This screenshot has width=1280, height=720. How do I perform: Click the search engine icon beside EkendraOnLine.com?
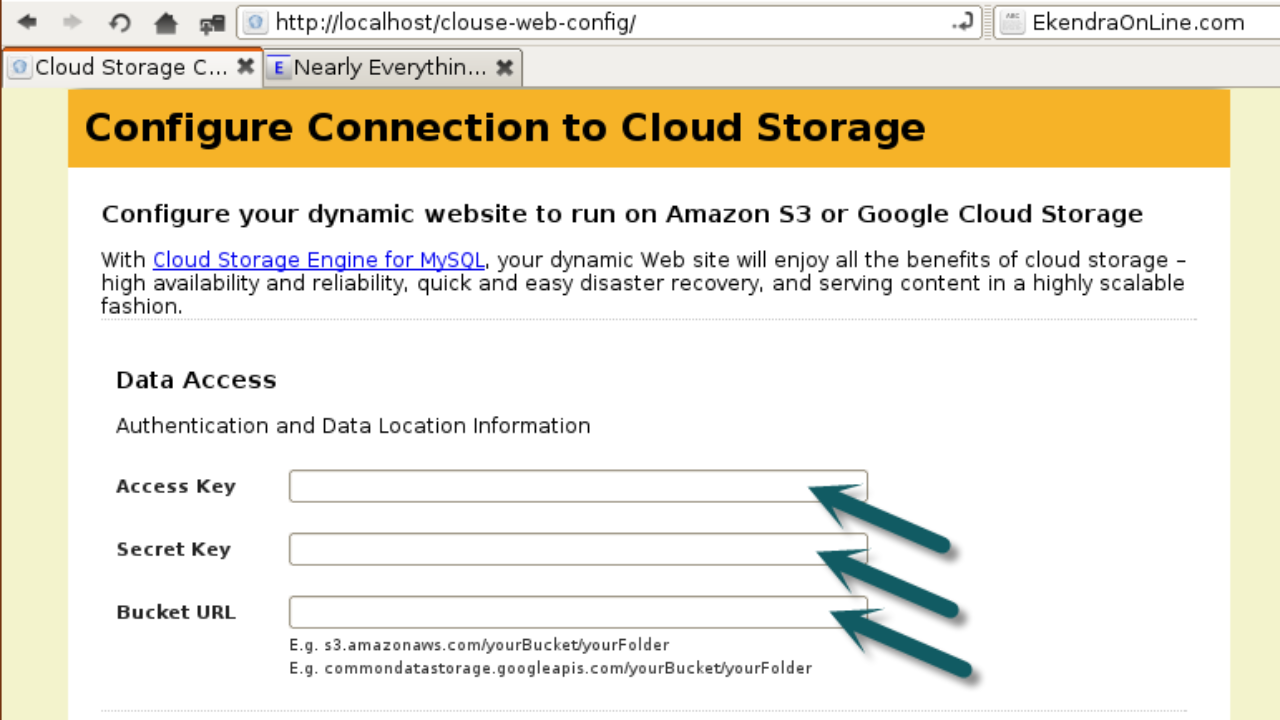[x=1013, y=22]
